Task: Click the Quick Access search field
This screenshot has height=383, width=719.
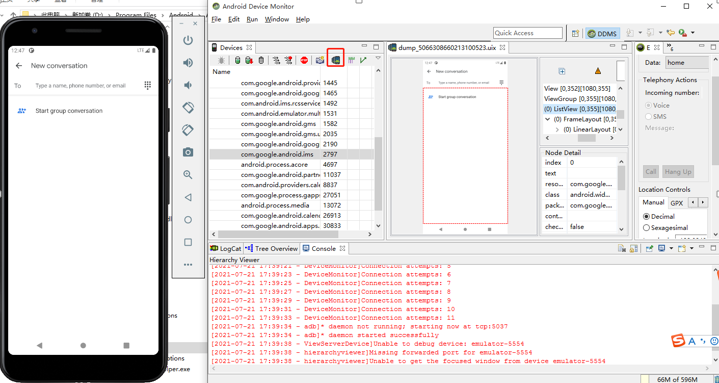Action: tap(528, 33)
